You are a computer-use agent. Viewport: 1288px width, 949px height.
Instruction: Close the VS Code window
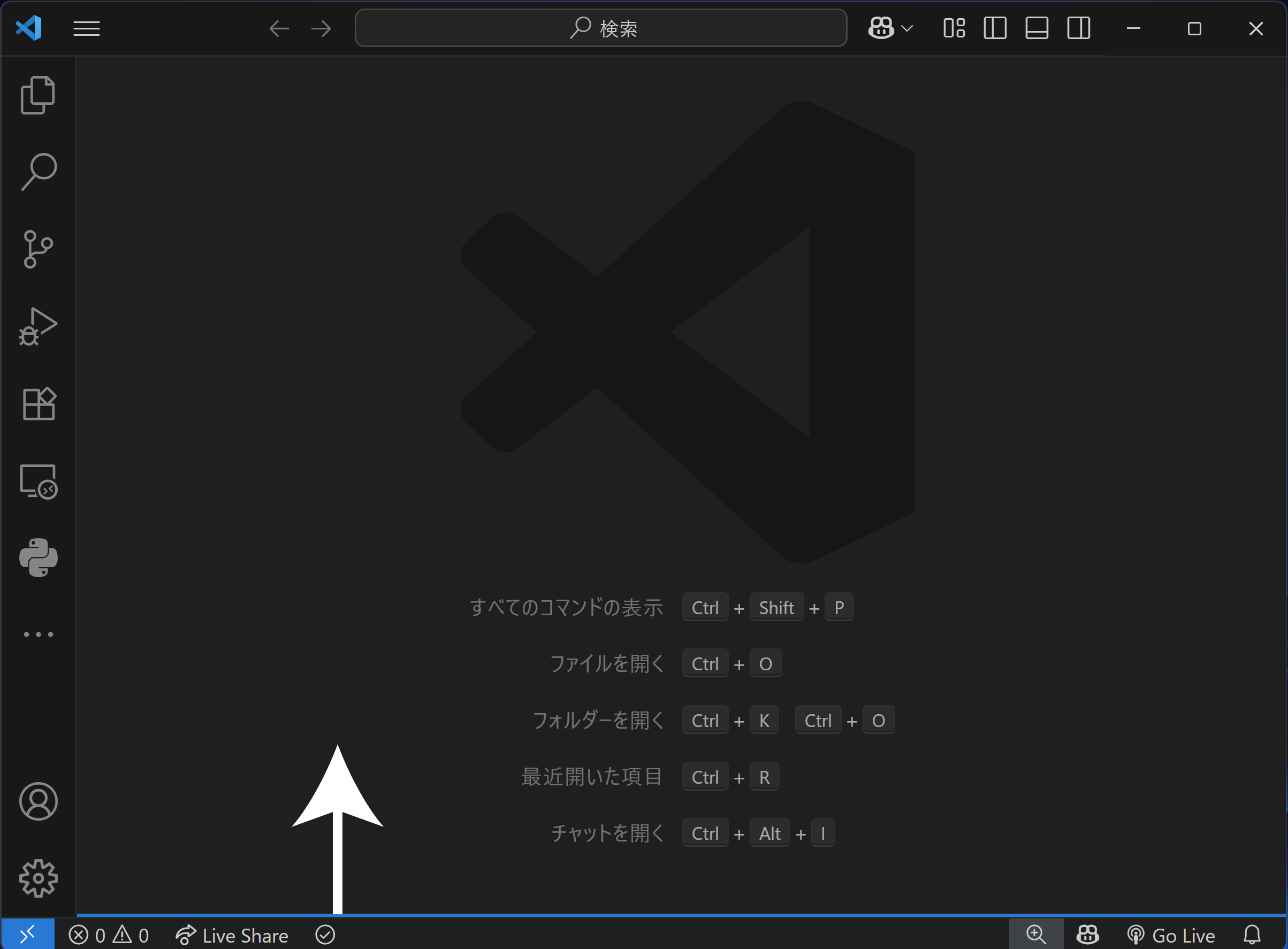pyautogui.click(x=1256, y=28)
